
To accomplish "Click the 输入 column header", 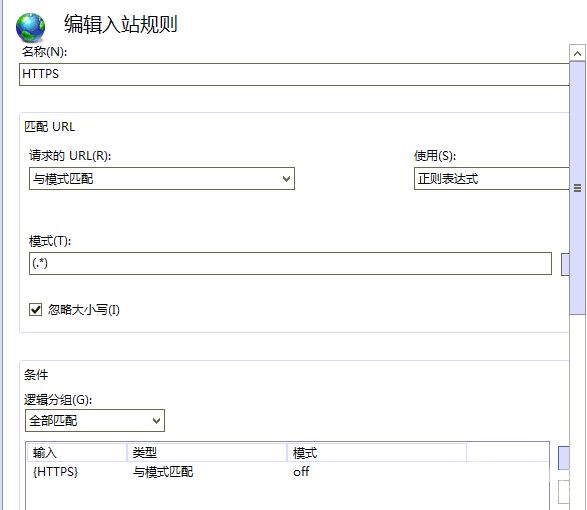I will tap(77, 453).
